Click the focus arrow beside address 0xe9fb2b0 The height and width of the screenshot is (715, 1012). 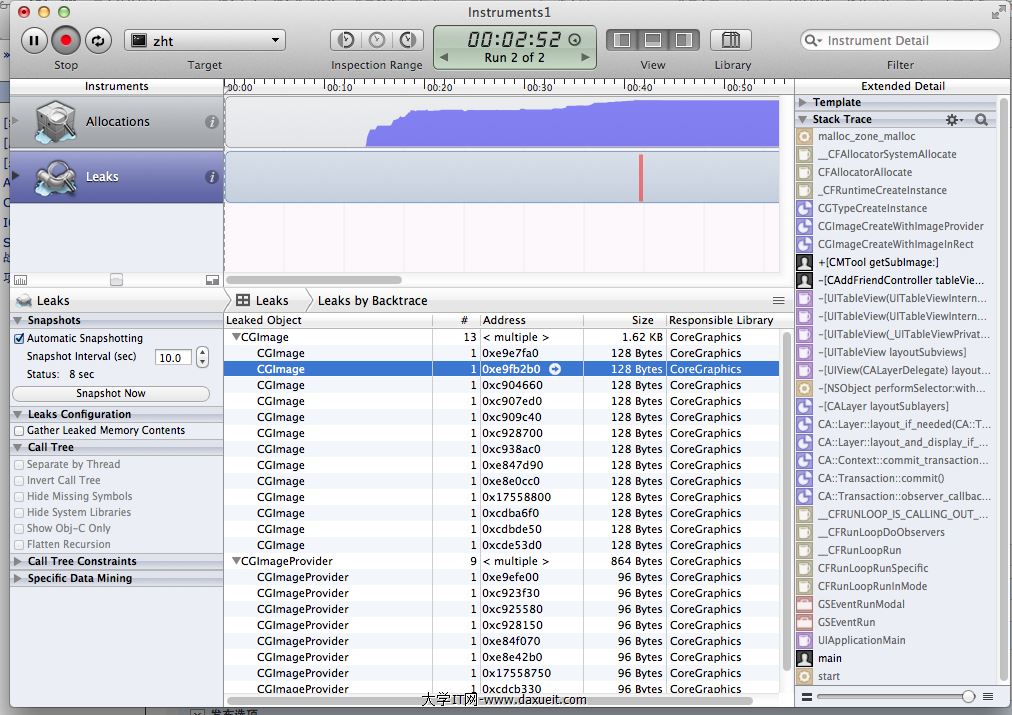point(555,369)
